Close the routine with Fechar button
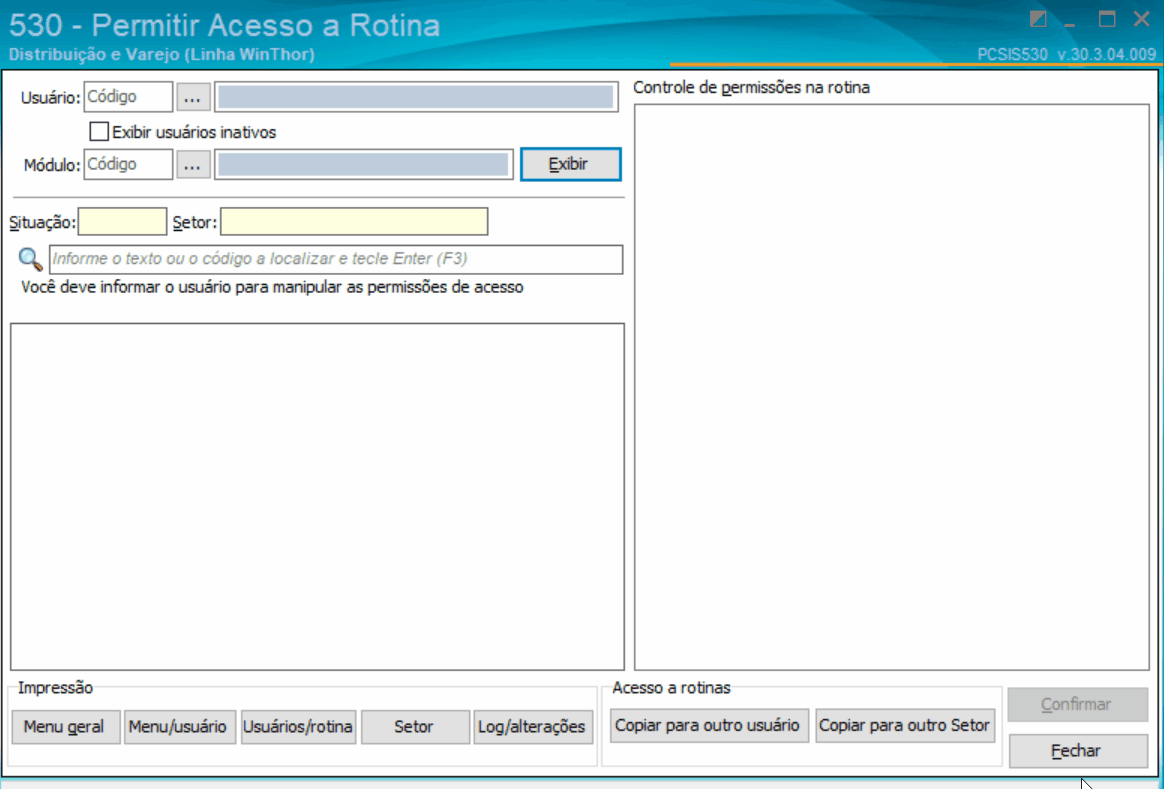Screen dimensions: 1164x789 (1078, 751)
